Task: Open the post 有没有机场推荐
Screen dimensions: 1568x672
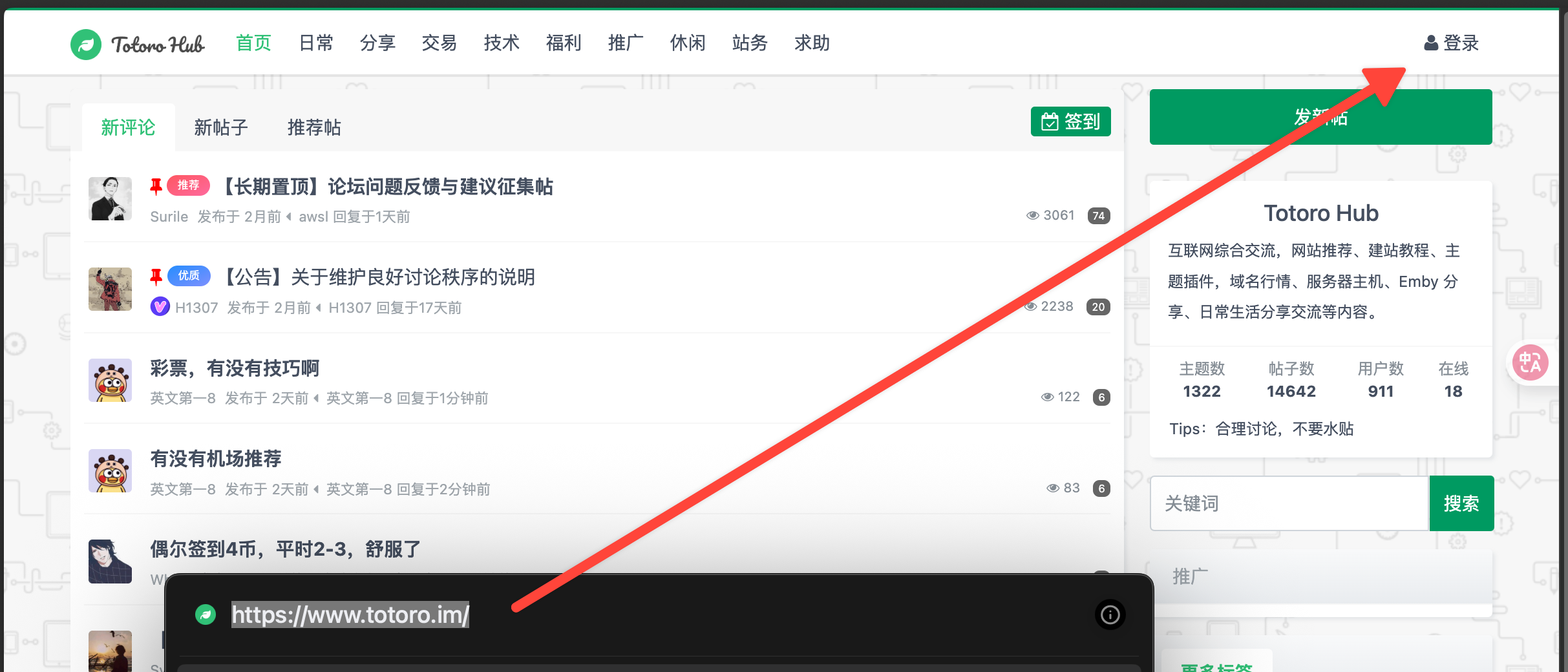Action: click(x=216, y=459)
